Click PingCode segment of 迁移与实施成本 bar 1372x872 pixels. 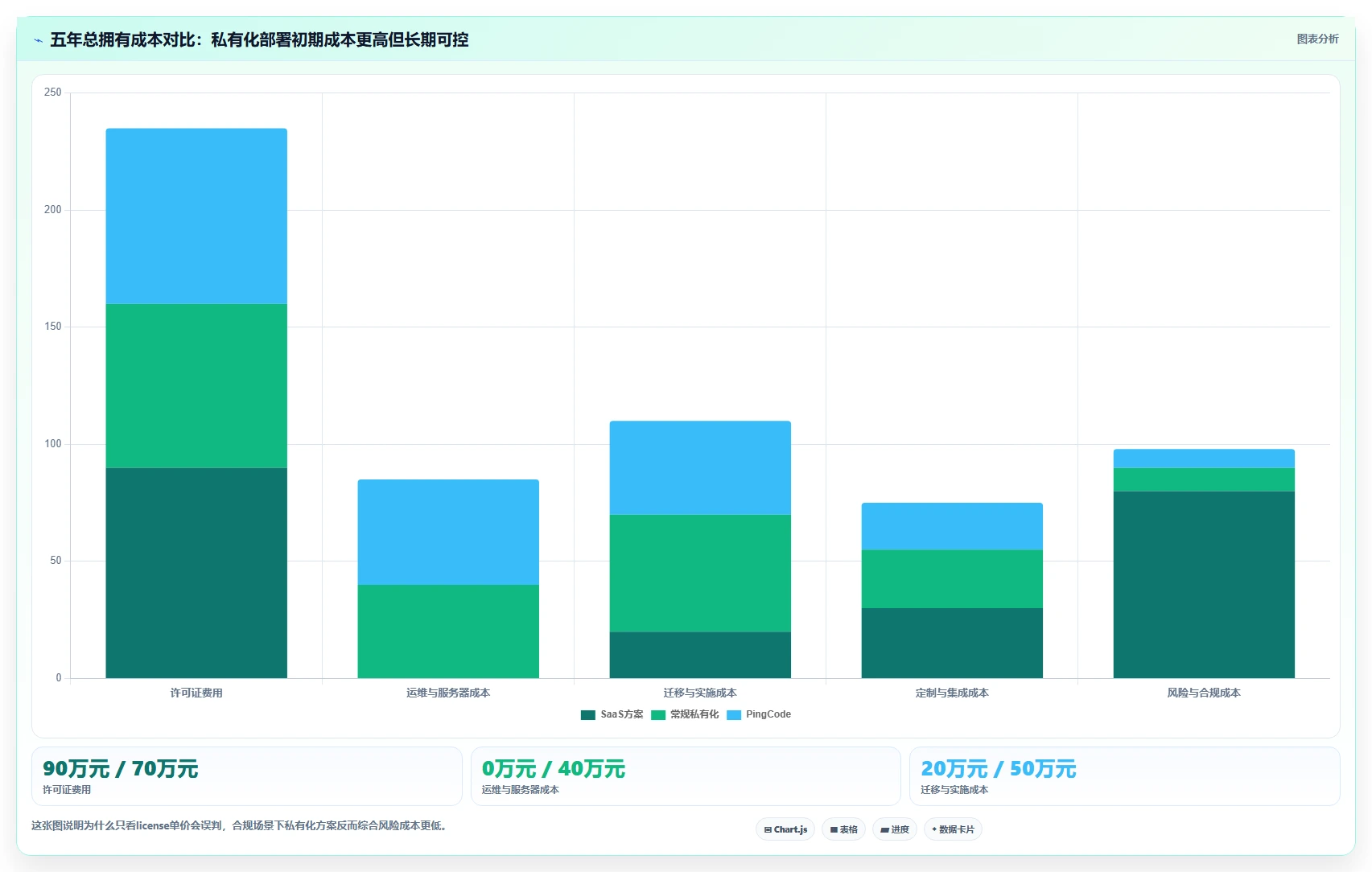tap(700, 468)
